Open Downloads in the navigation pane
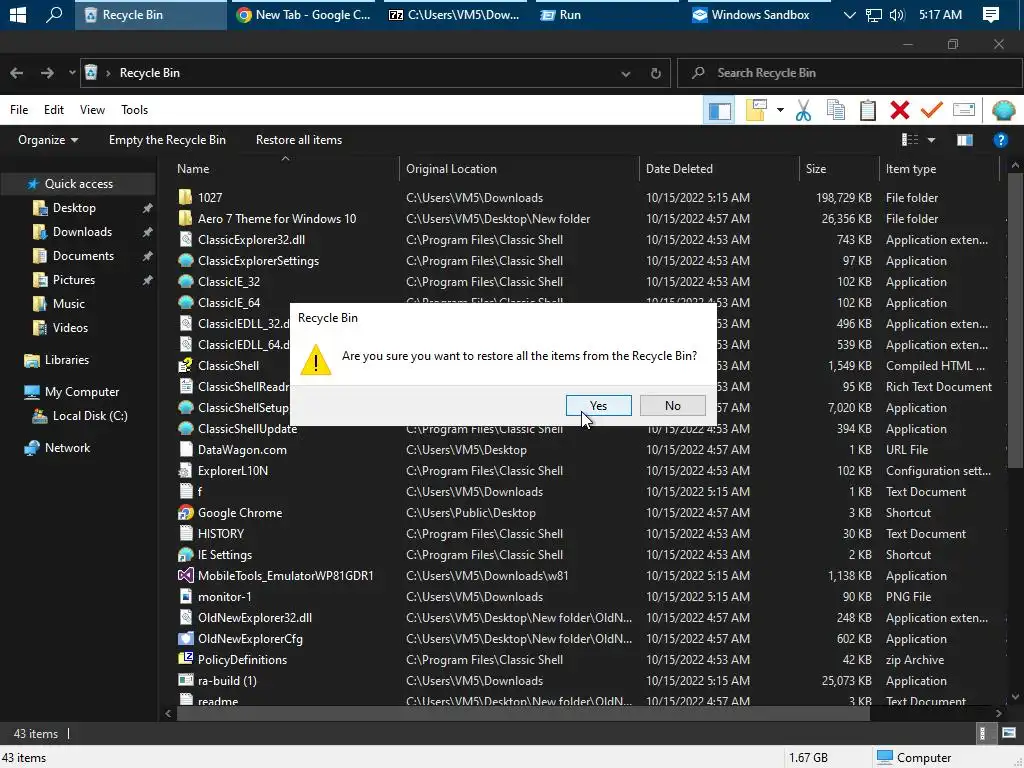Viewport: 1024px width, 768px height. coord(82,232)
